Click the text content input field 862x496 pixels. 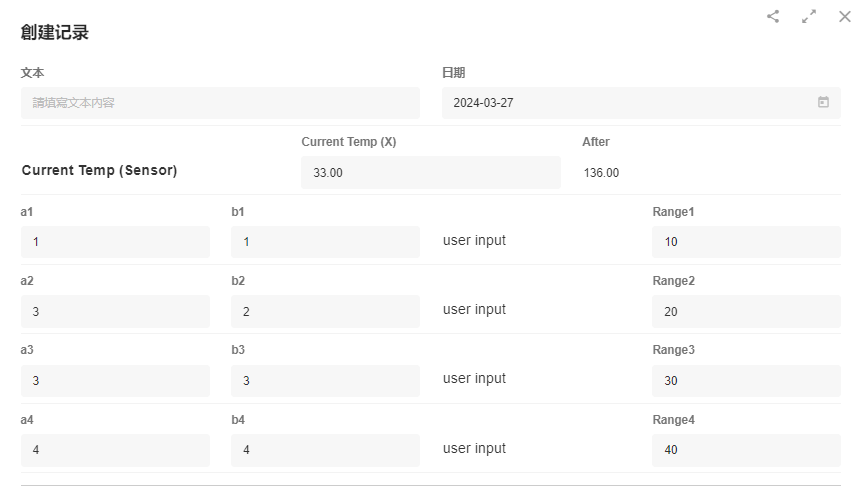220,103
